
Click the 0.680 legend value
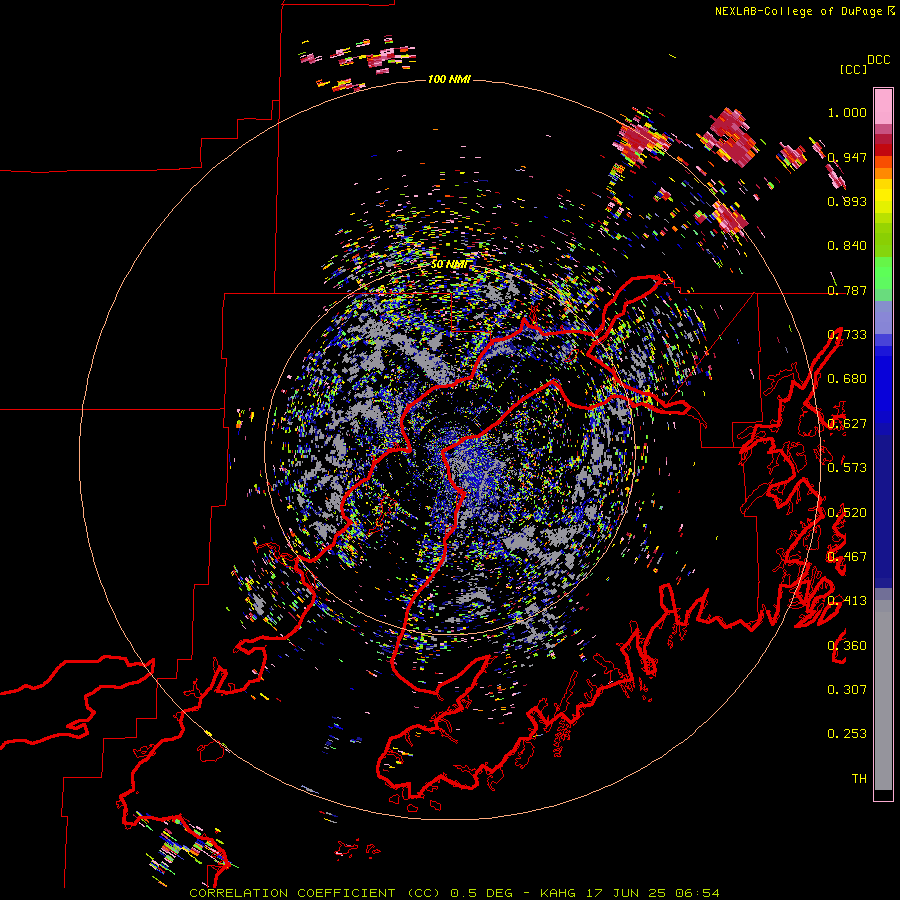pyautogui.click(x=847, y=379)
